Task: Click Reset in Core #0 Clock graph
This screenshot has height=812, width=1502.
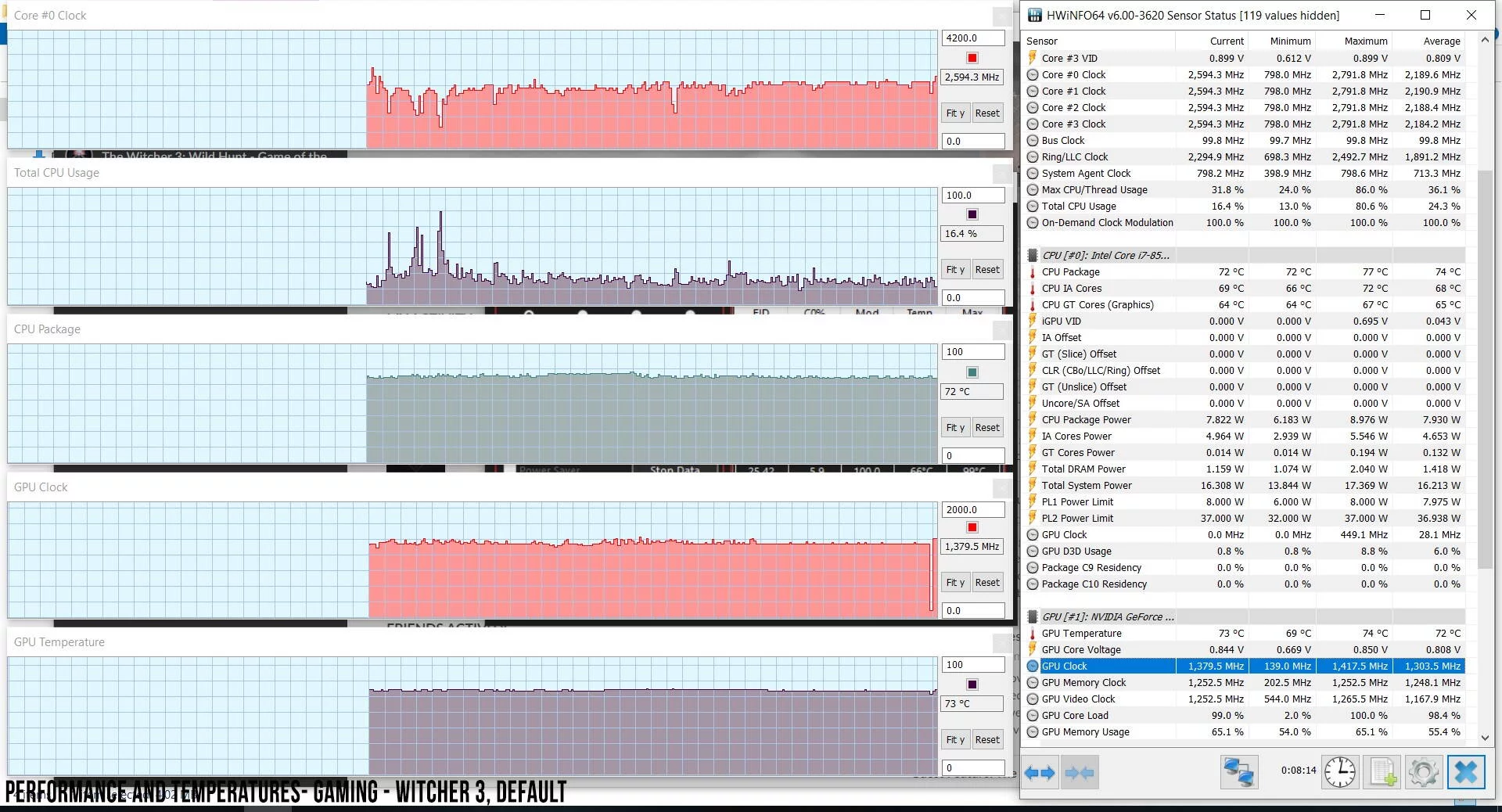Action: click(x=987, y=113)
